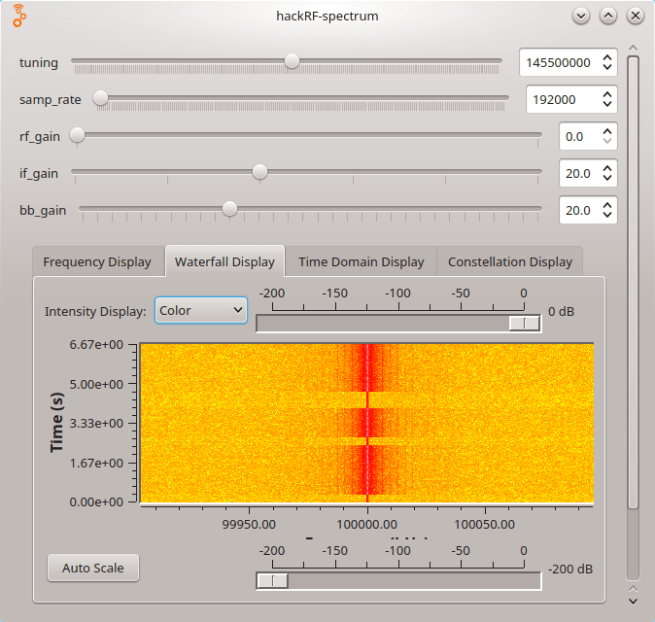Click the tuning spinbox up arrow

pos(607,57)
